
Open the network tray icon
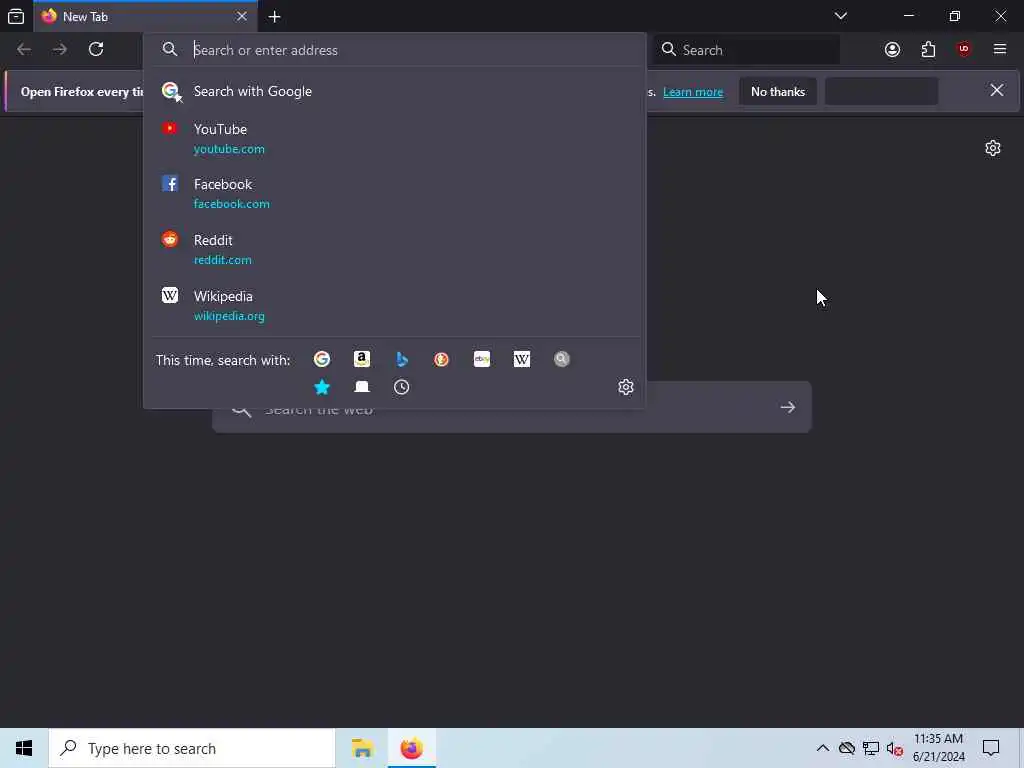click(x=871, y=748)
